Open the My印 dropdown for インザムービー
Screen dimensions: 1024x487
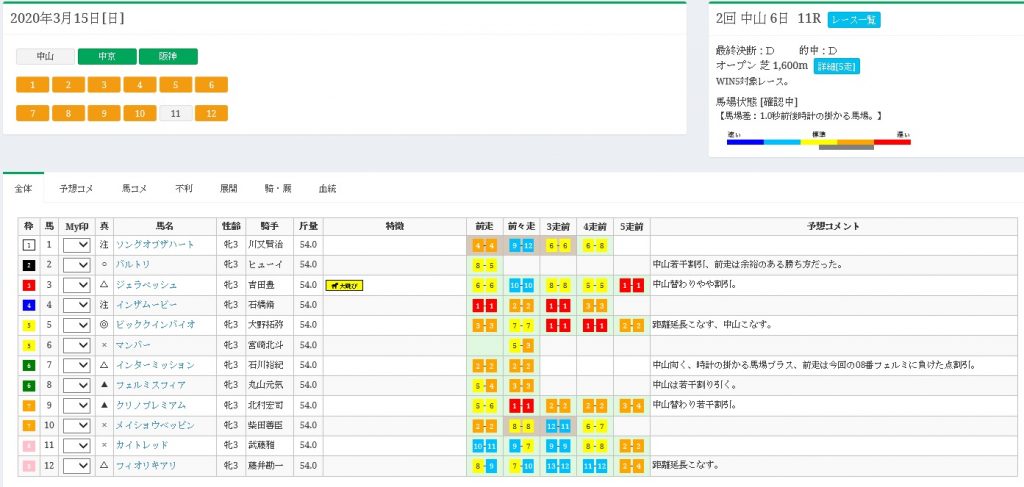click(x=76, y=305)
